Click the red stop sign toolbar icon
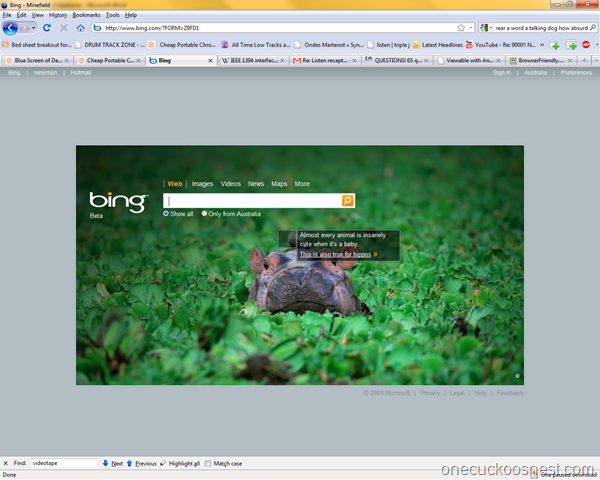 [585, 45]
